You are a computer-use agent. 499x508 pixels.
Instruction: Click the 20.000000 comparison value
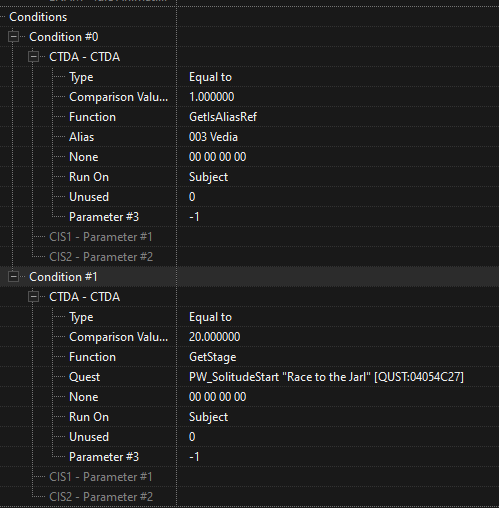tap(214, 337)
